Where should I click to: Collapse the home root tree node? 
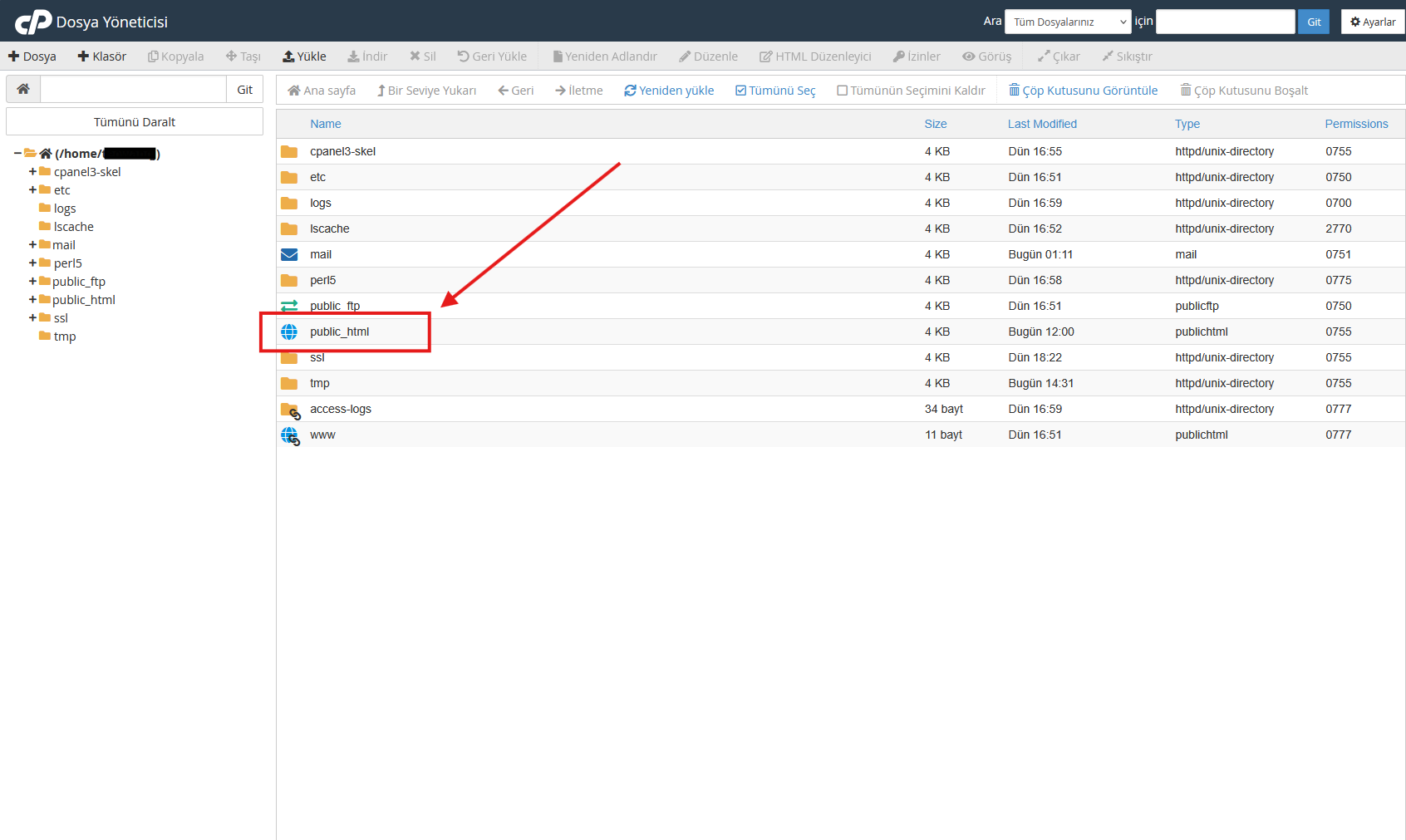point(17,154)
